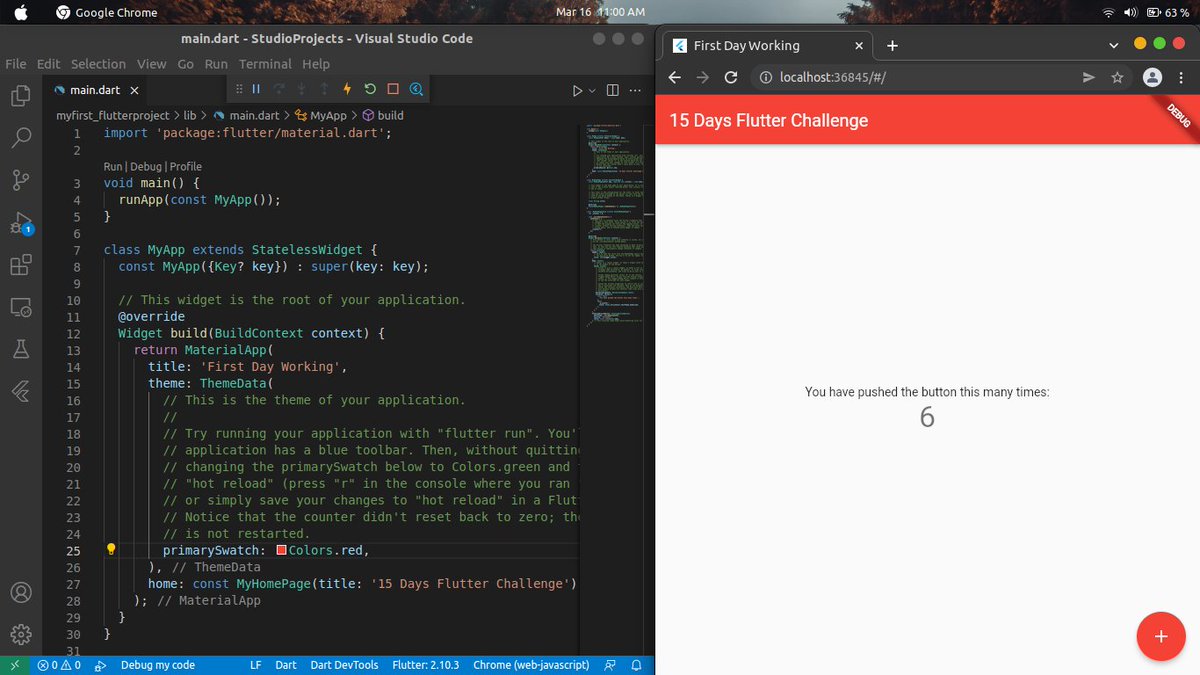This screenshot has width=1200, height=675.
Task: Open Selection menu in VS Code
Action: 98,64
